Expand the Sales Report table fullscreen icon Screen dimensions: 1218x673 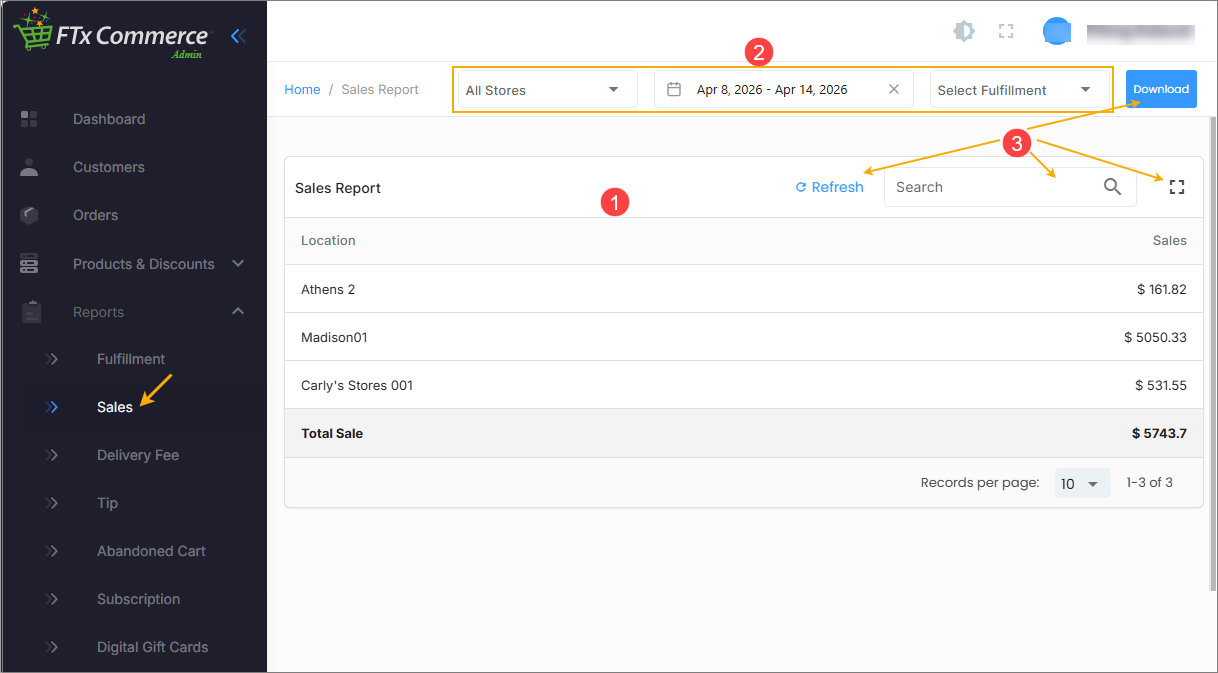tap(1177, 187)
